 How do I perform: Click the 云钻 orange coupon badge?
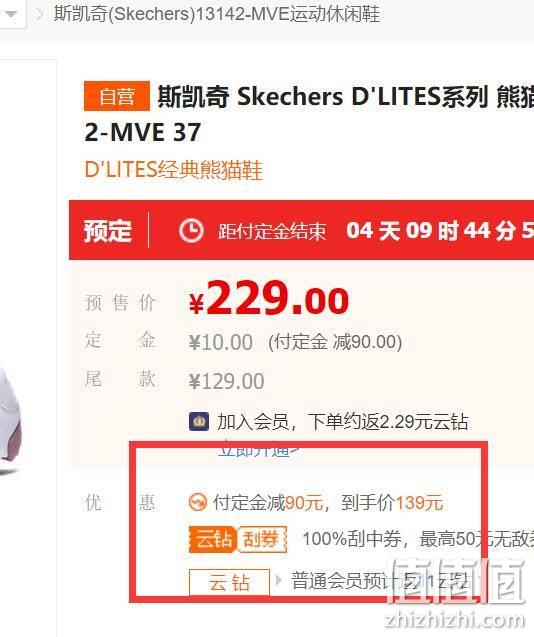click(x=213, y=539)
